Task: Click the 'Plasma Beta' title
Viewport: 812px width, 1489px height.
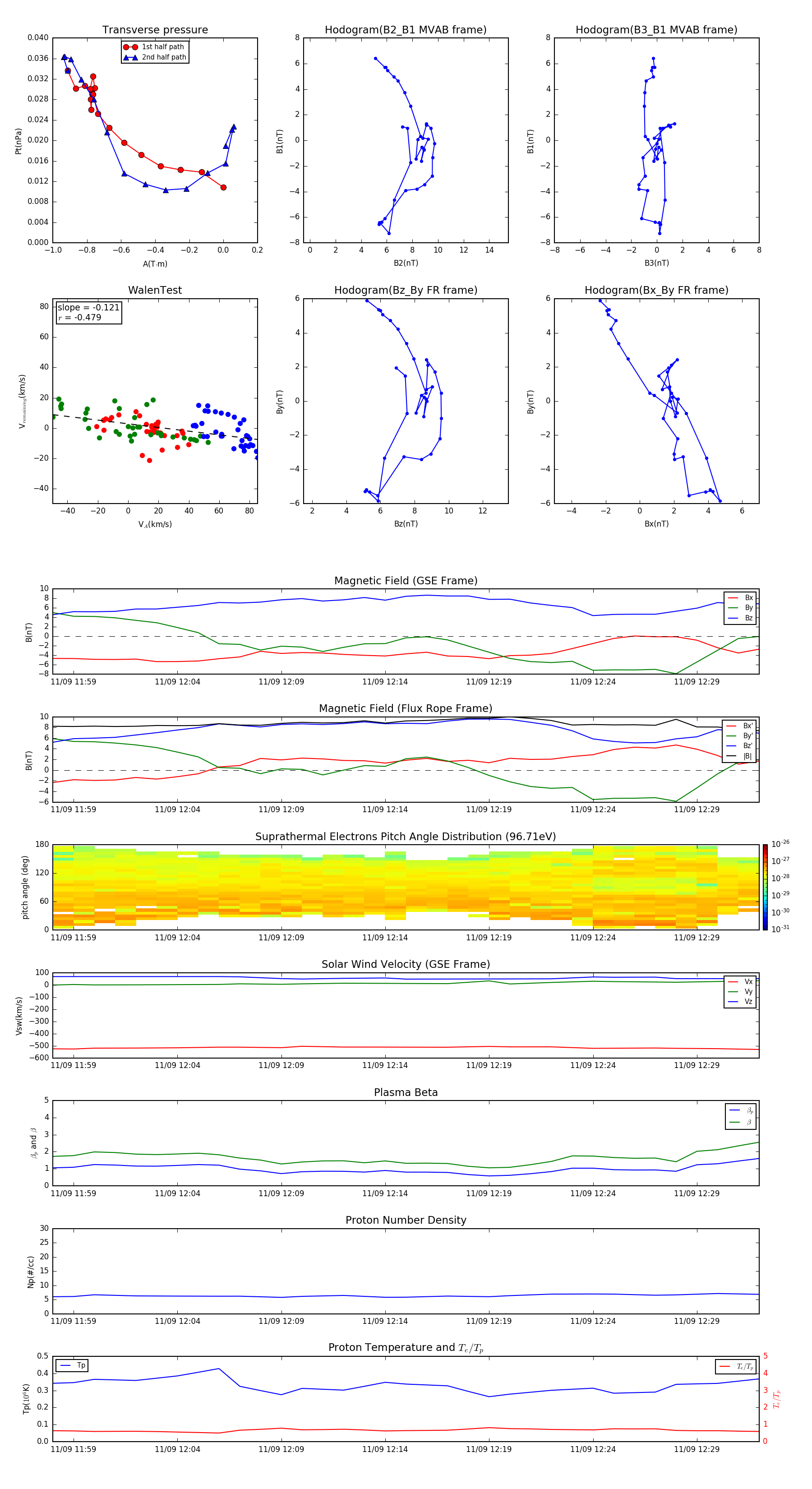Action: (x=406, y=1093)
